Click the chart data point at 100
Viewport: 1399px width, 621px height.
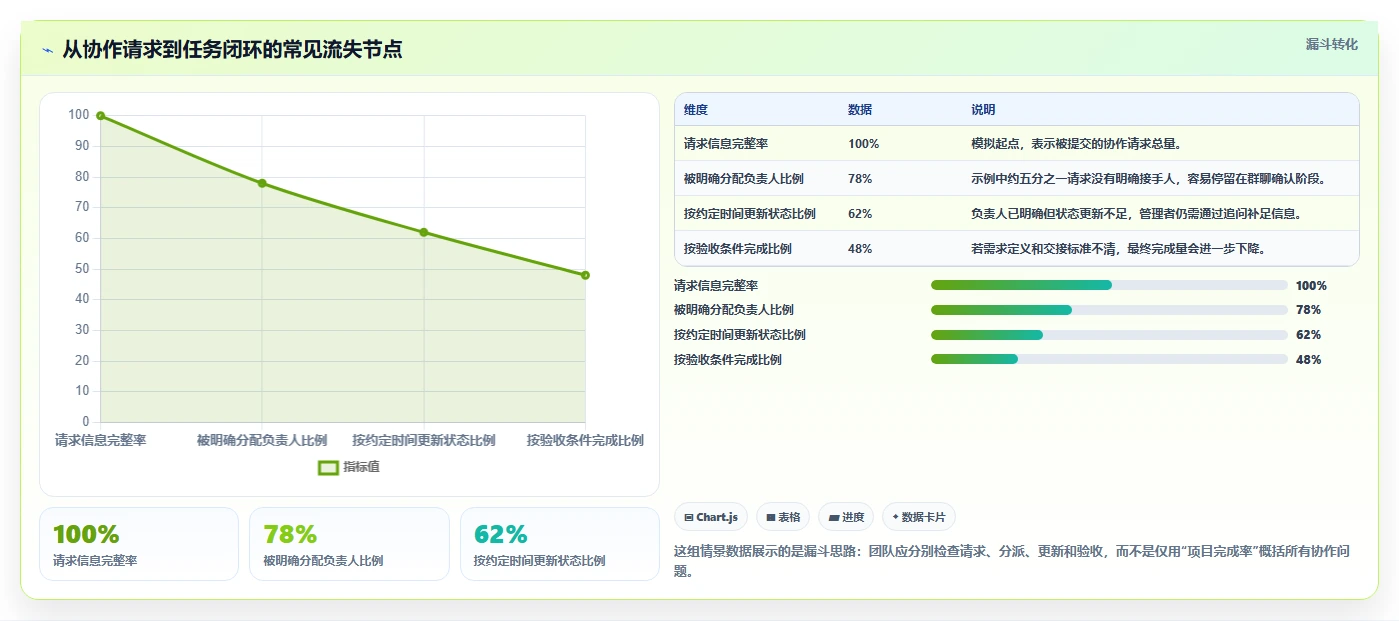click(x=100, y=116)
